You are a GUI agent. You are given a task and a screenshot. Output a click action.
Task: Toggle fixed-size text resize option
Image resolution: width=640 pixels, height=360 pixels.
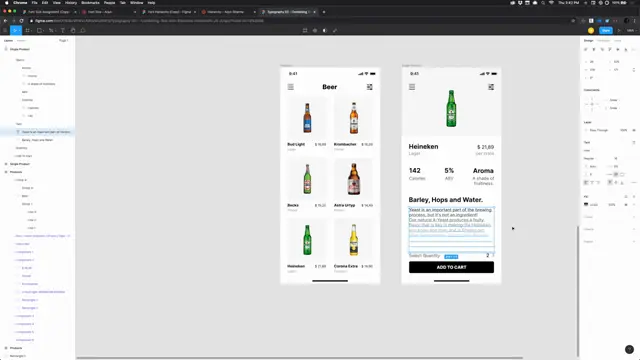[622, 174]
